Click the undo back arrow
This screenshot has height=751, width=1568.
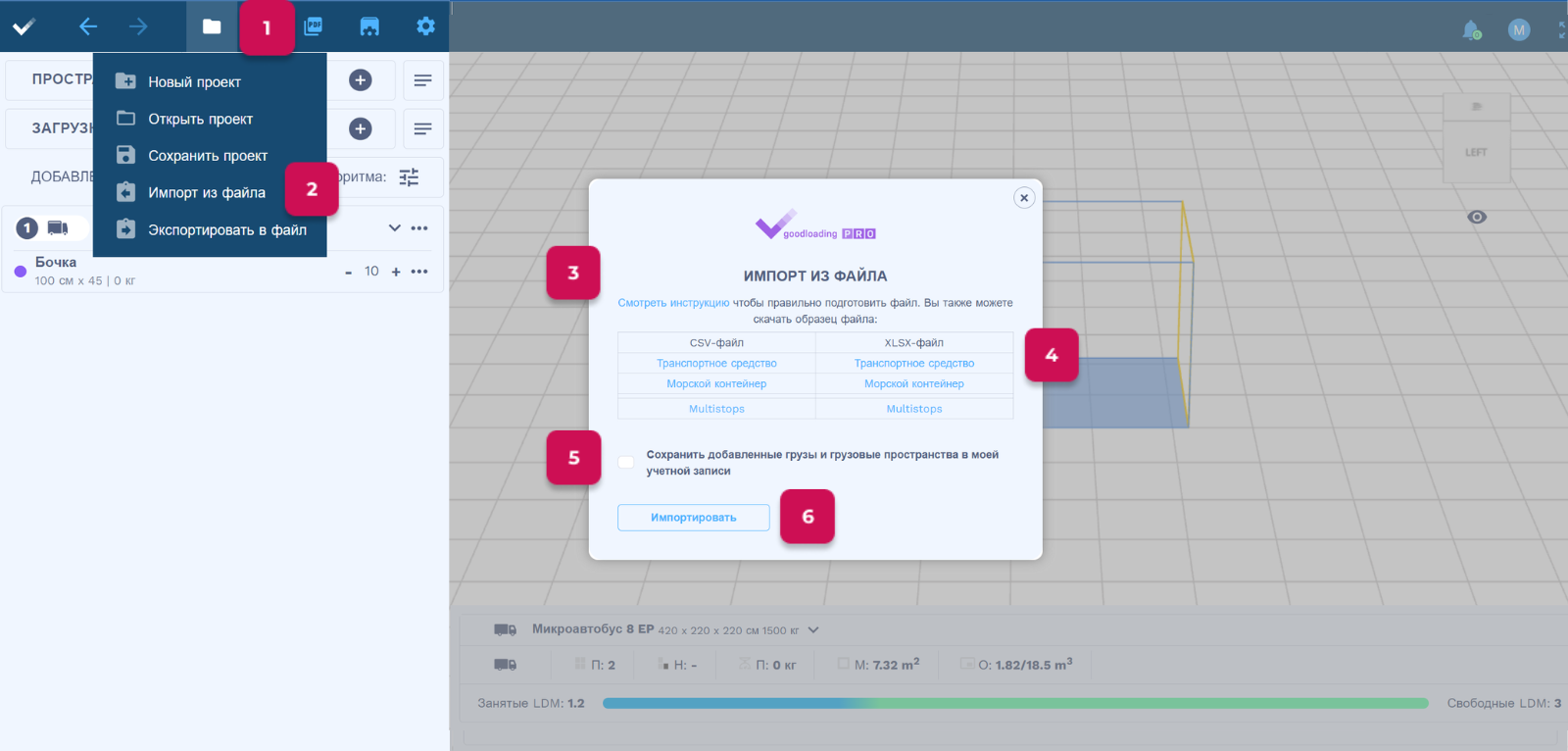(88, 26)
